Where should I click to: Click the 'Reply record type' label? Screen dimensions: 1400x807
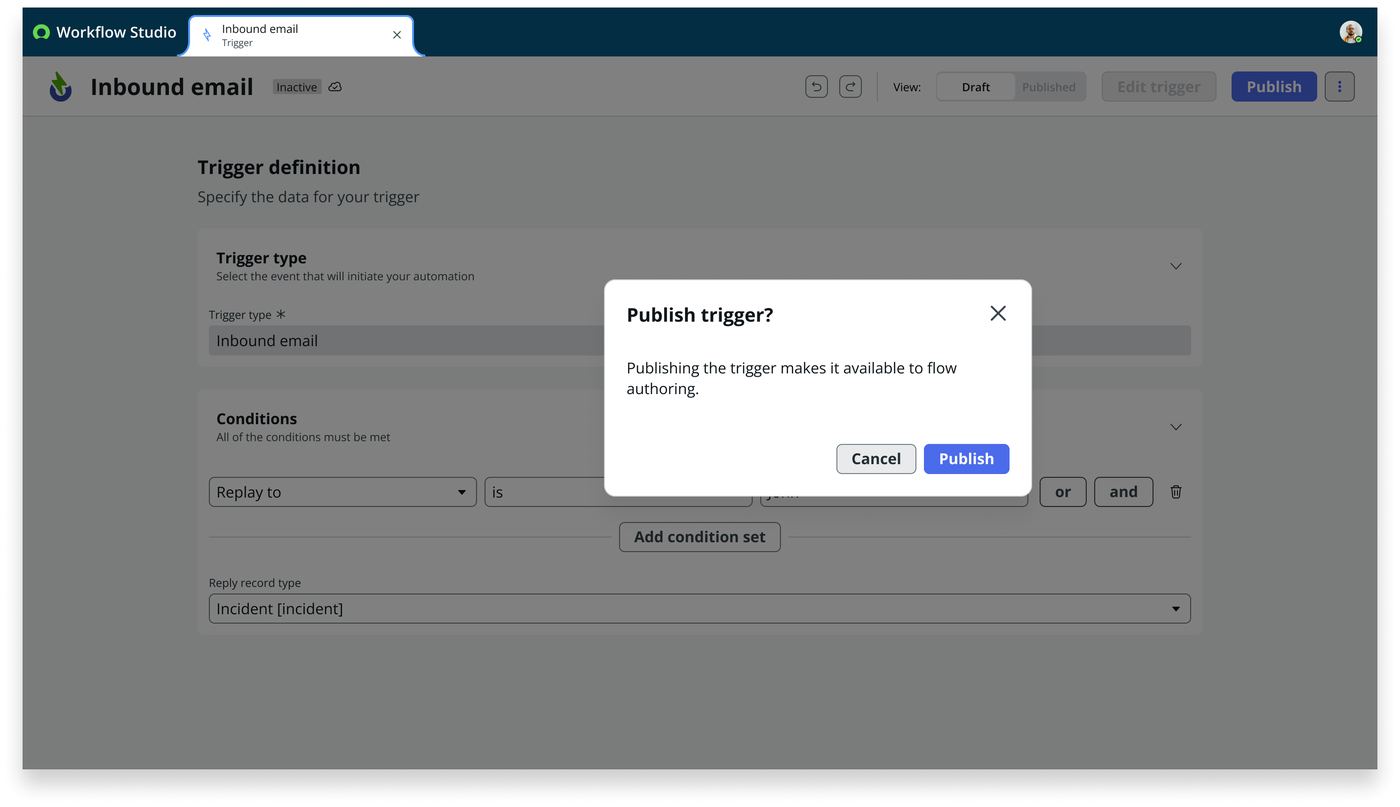(255, 583)
